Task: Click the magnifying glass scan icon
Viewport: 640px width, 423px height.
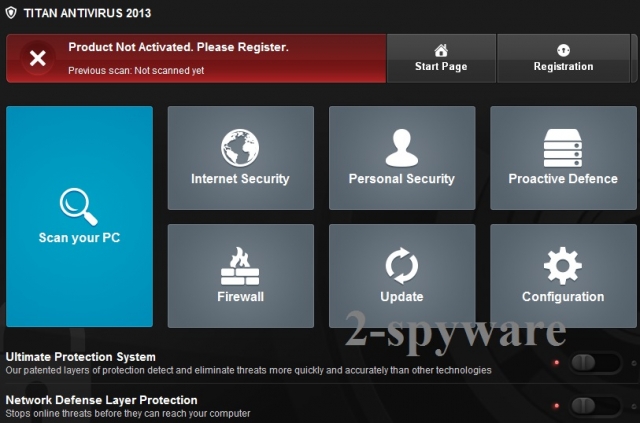Action: click(78, 206)
